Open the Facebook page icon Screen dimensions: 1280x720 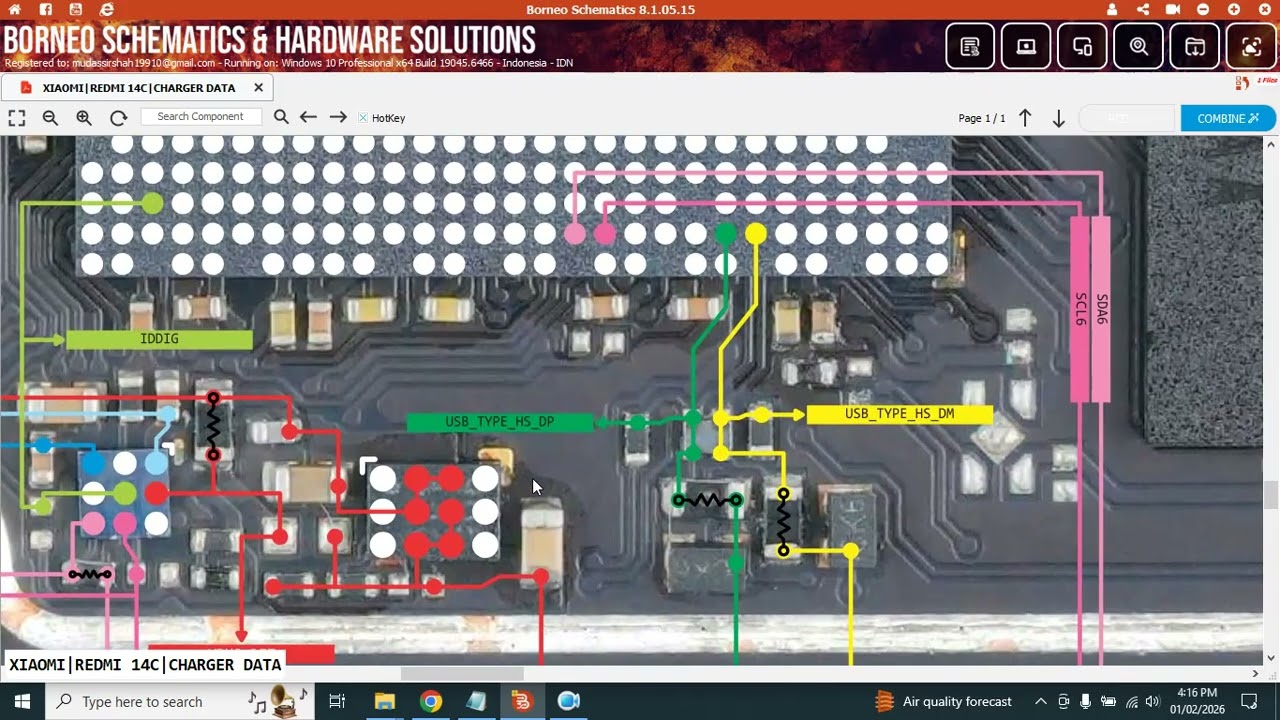pos(45,9)
